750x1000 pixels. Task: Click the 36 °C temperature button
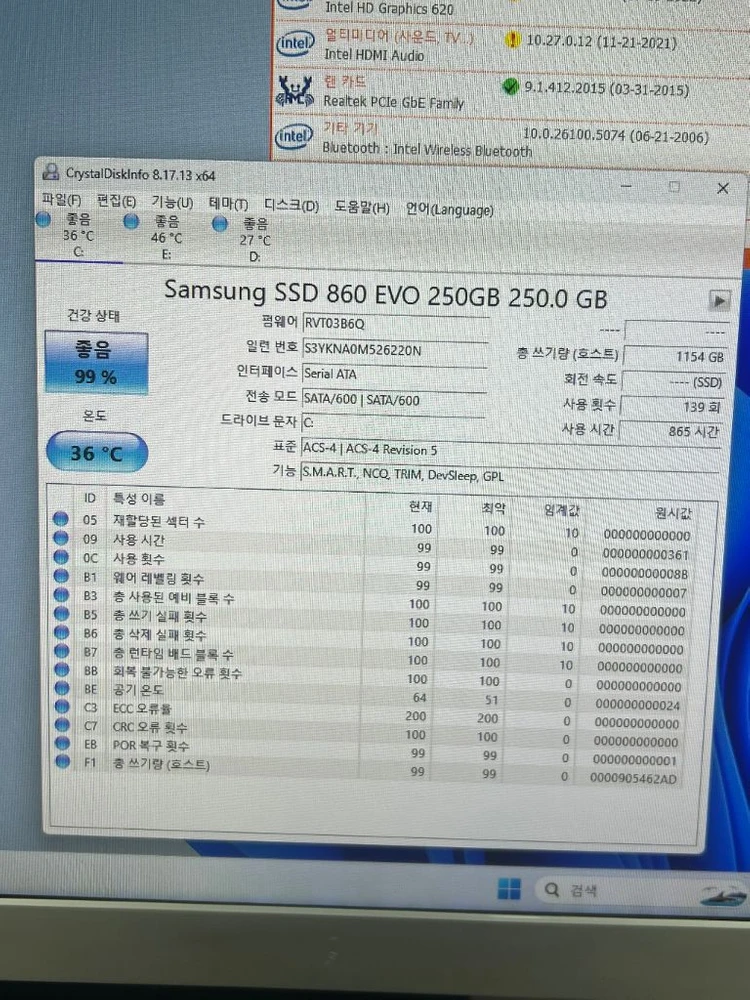point(97,452)
